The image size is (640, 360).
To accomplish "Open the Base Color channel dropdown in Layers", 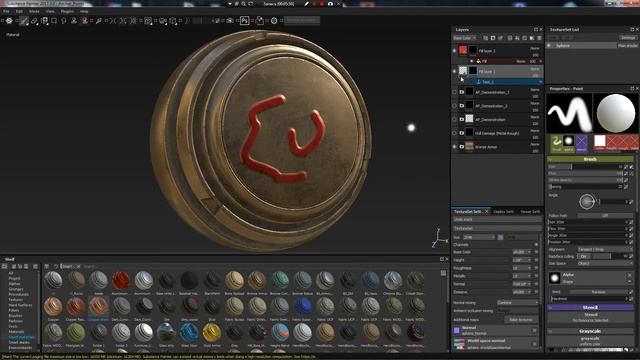I will pos(464,38).
